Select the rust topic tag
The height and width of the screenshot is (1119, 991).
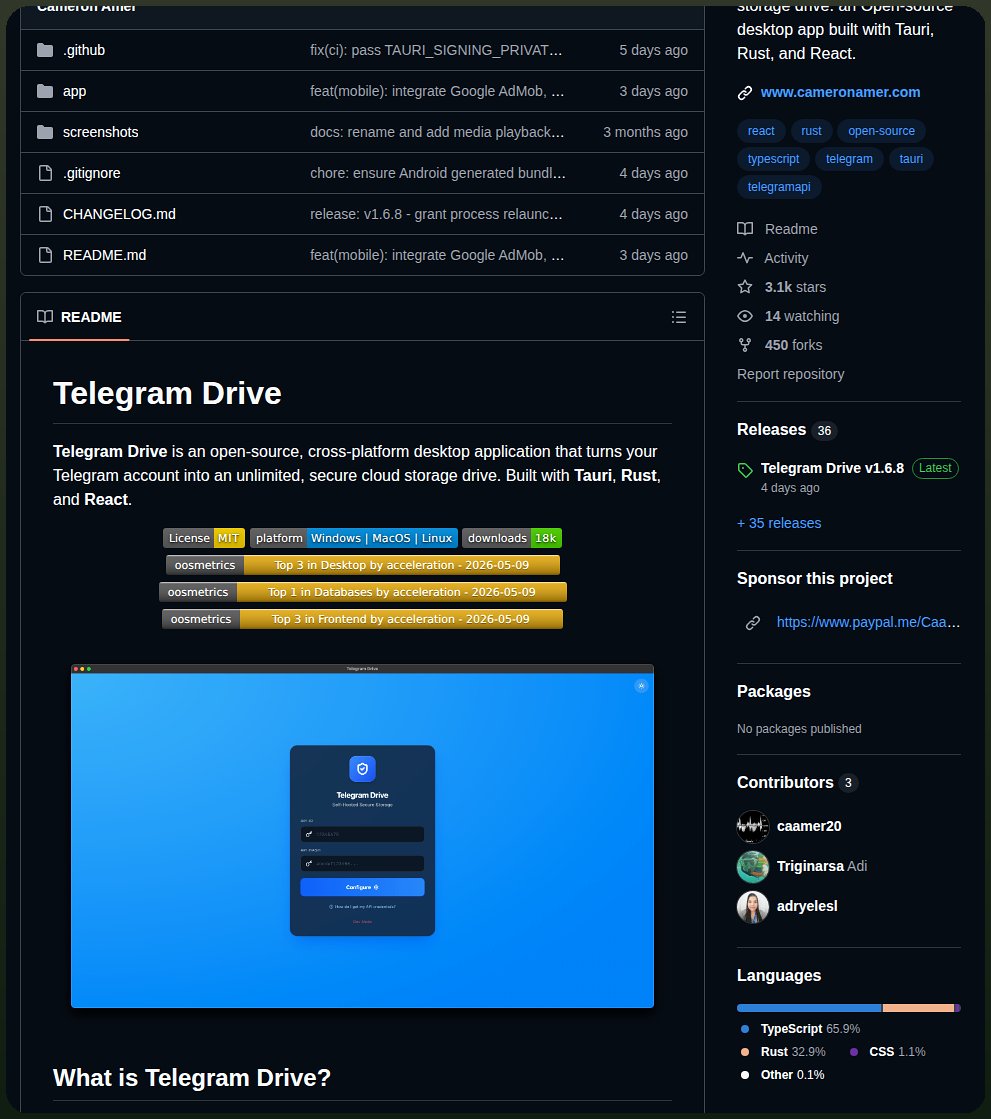tap(811, 131)
